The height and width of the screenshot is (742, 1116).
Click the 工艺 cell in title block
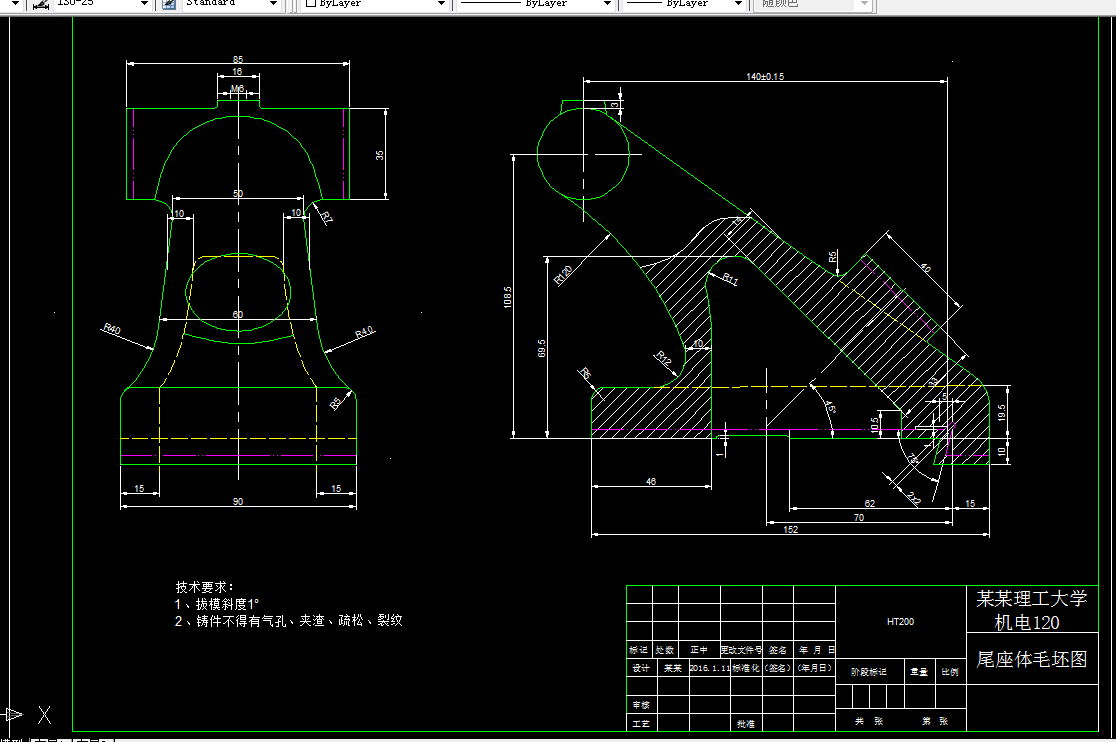[x=641, y=724]
